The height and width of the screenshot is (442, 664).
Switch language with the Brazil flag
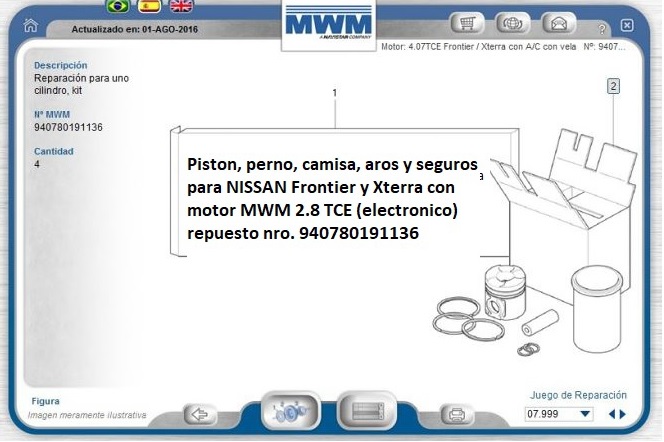coord(117,6)
